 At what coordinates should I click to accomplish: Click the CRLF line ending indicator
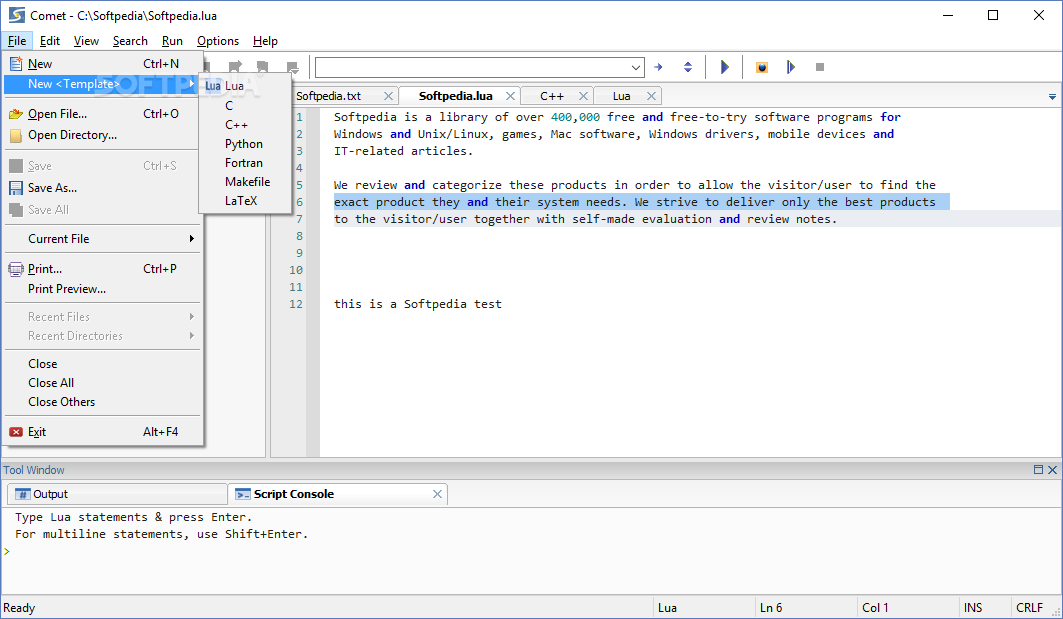[x=1029, y=608]
